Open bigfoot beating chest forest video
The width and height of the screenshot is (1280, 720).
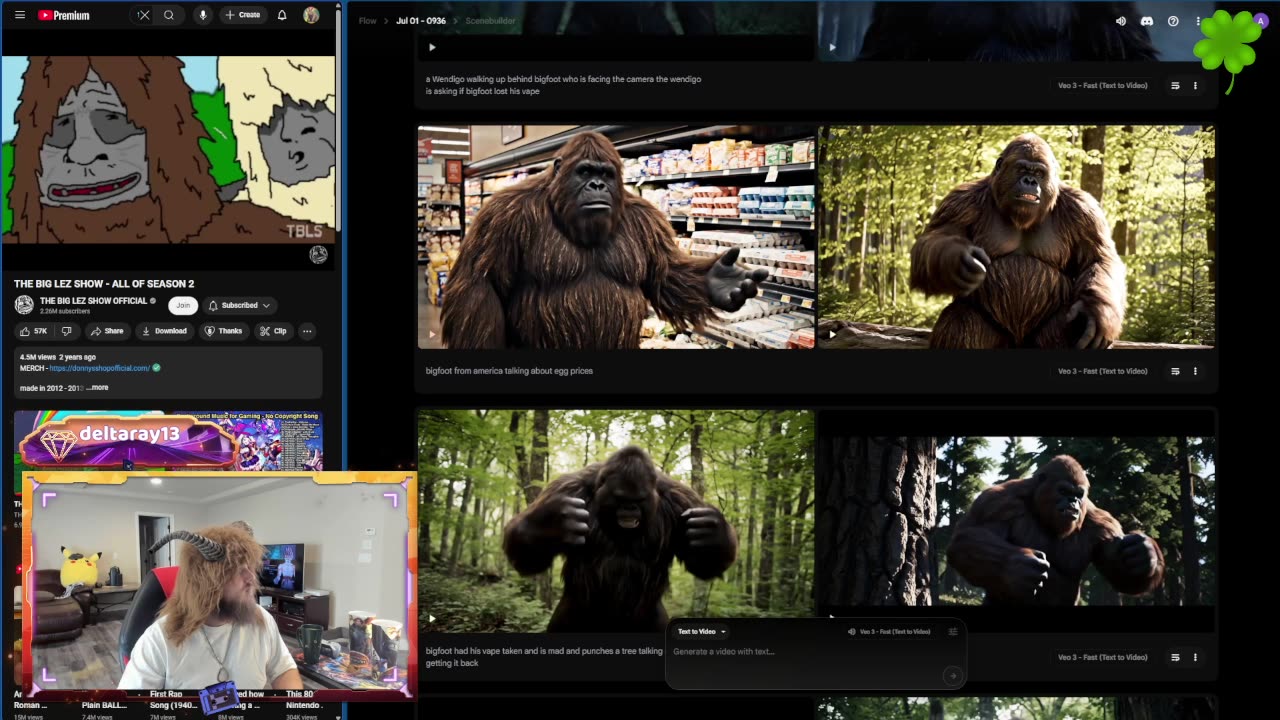tap(616, 521)
